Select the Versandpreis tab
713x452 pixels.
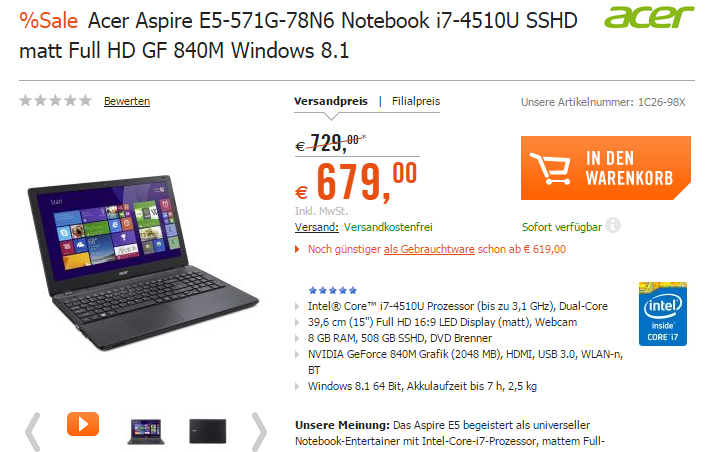[331, 101]
